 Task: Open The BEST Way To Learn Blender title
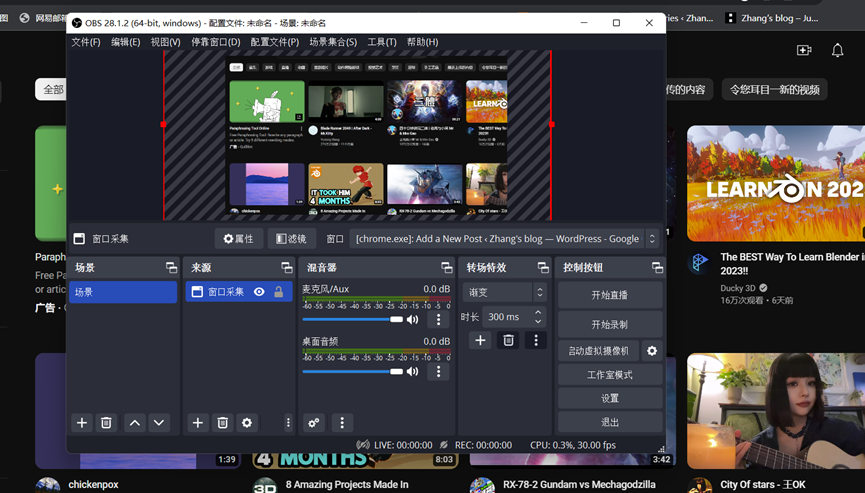792,264
